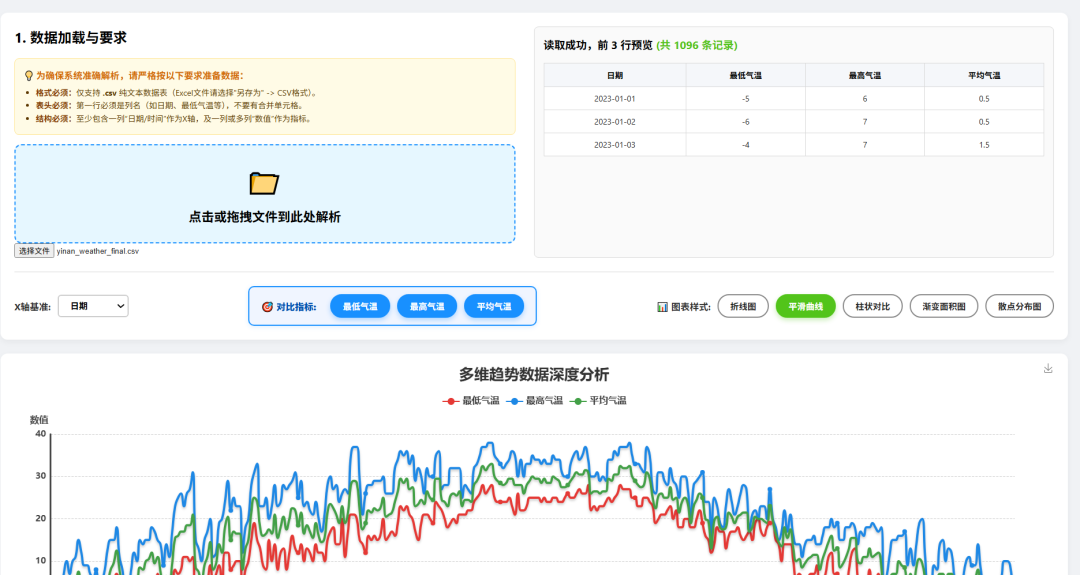The image size is (1080, 575).
Task: Click the lightbulb tip icon
Action: click(x=29, y=76)
